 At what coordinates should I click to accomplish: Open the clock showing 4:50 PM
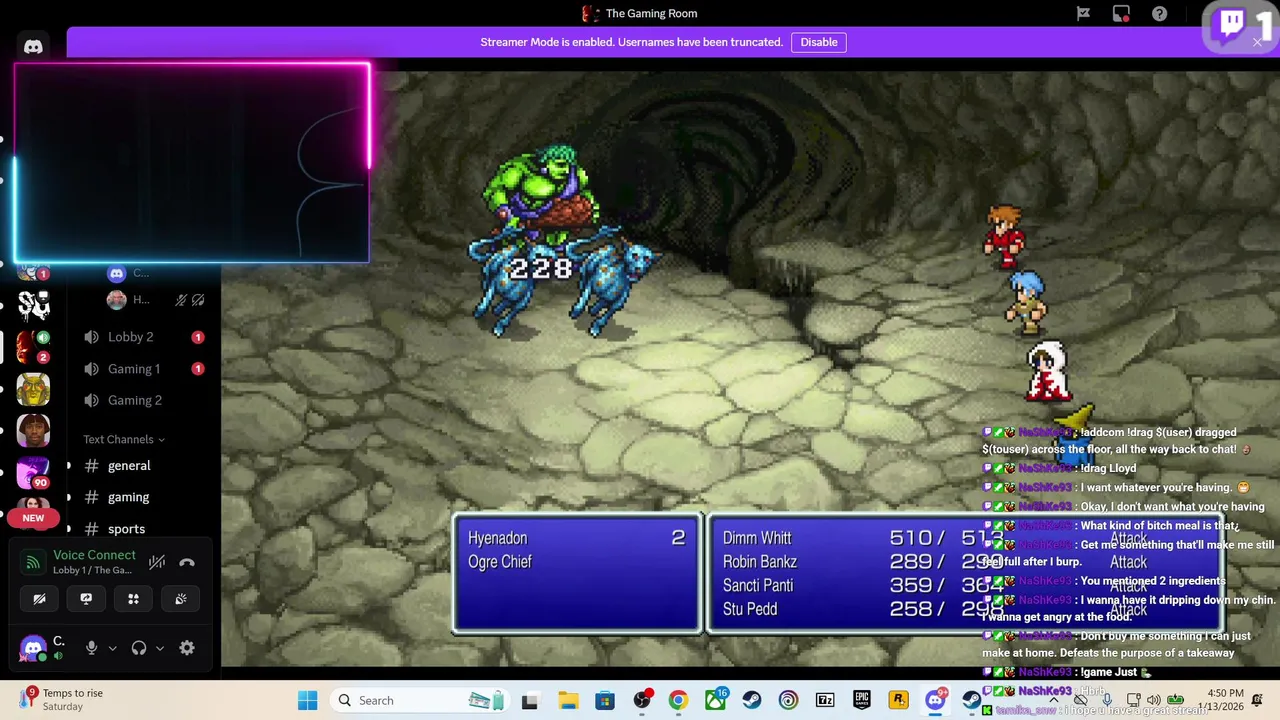pyautogui.click(x=1225, y=700)
